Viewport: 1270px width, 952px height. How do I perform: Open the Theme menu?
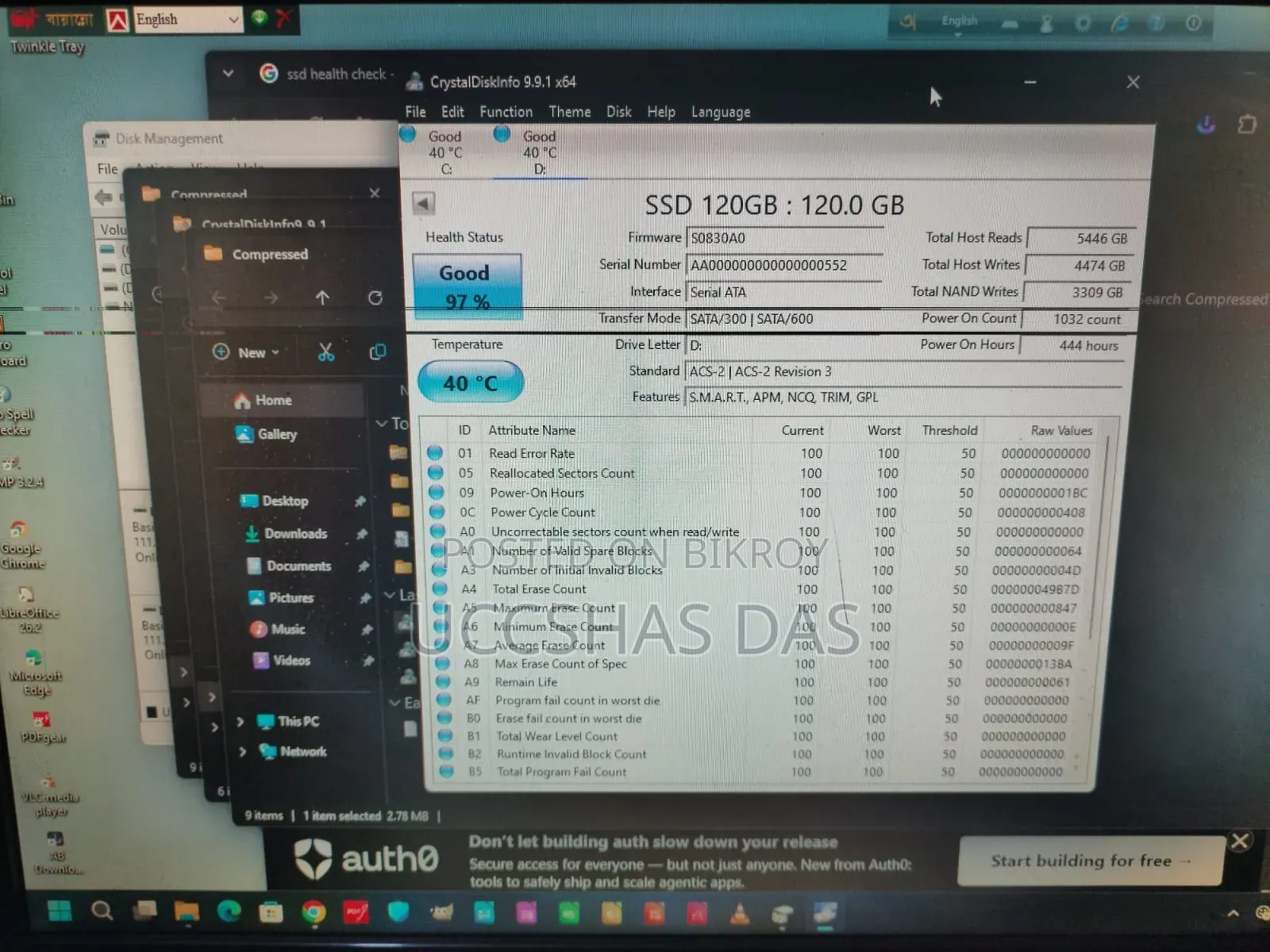click(x=569, y=112)
